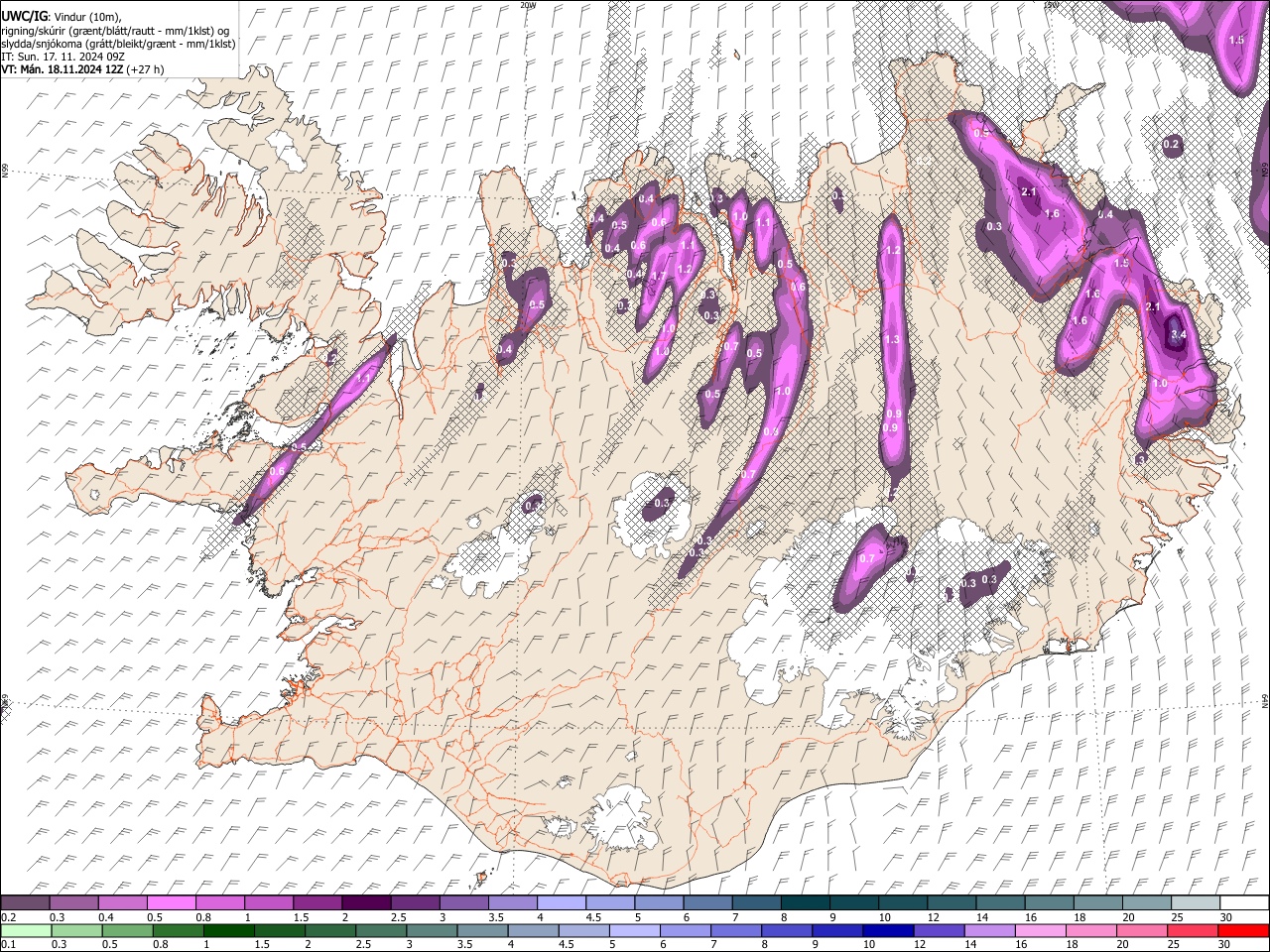Select the dark teal upper swatch 8–9
The width and height of the screenshot is (1270, 952).
coord(805,903)
